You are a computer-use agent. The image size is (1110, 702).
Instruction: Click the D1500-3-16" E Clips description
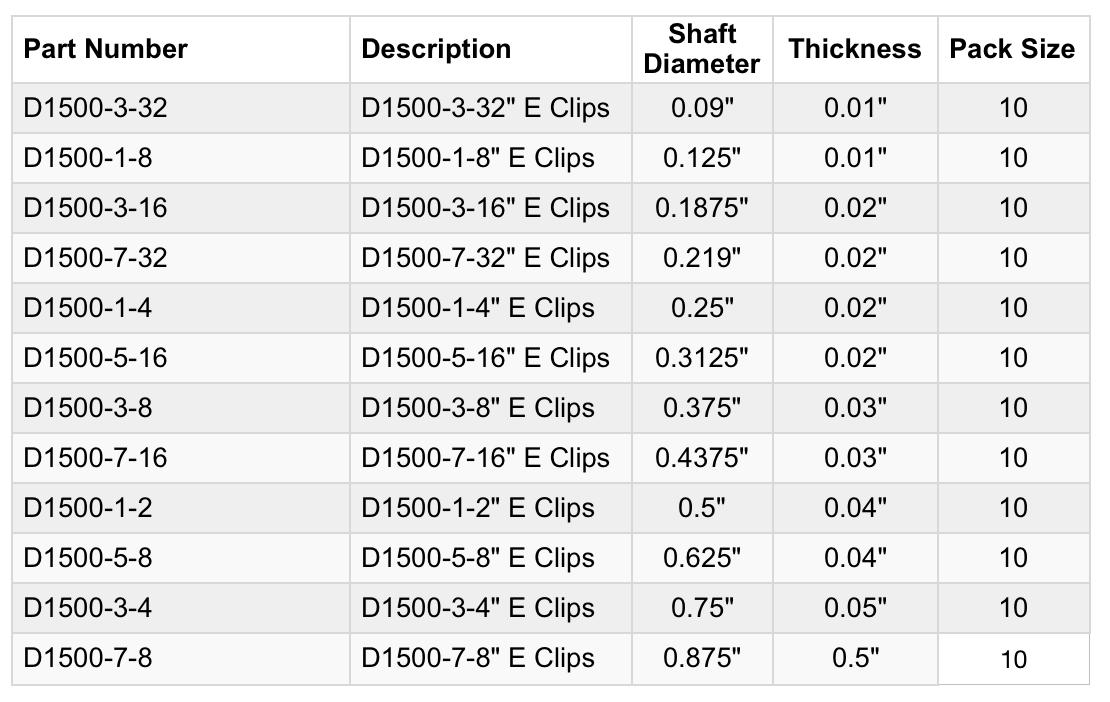(486, 208)
